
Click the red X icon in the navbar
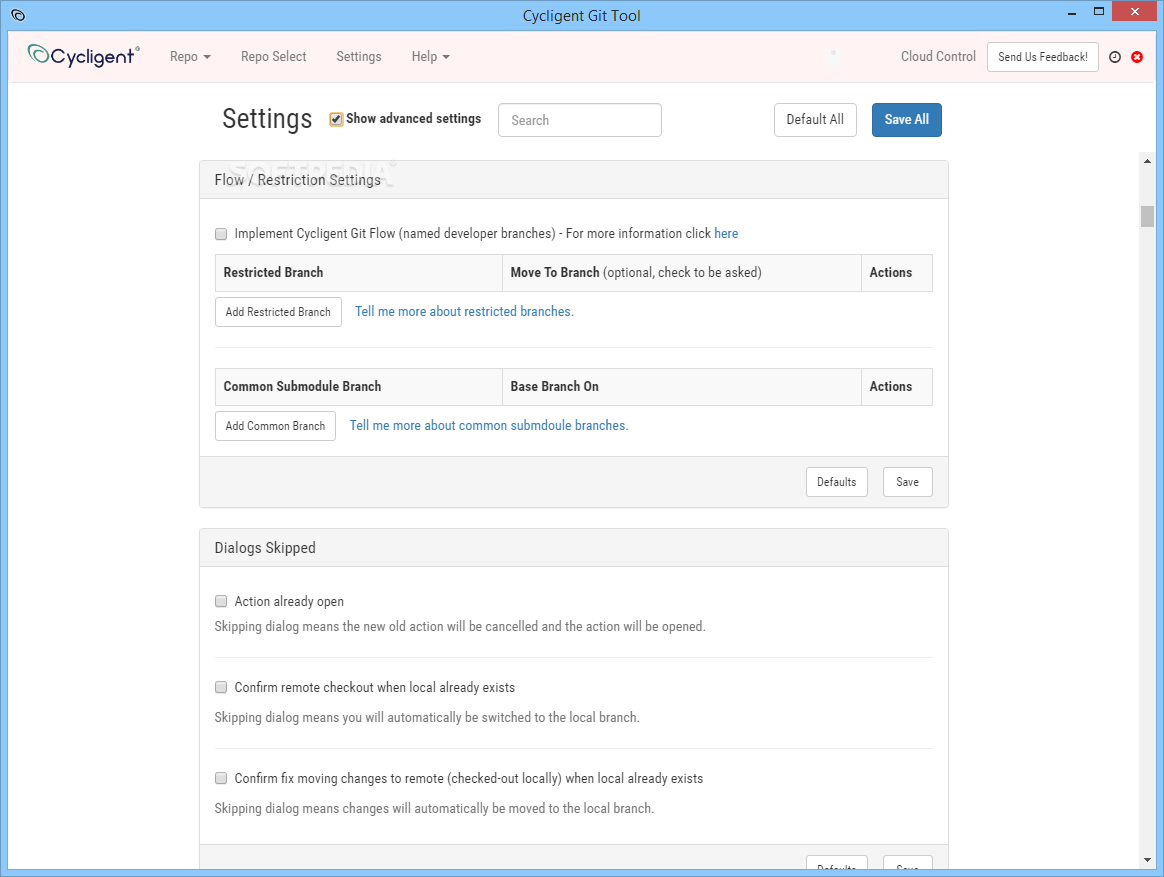pos(1137,57)
